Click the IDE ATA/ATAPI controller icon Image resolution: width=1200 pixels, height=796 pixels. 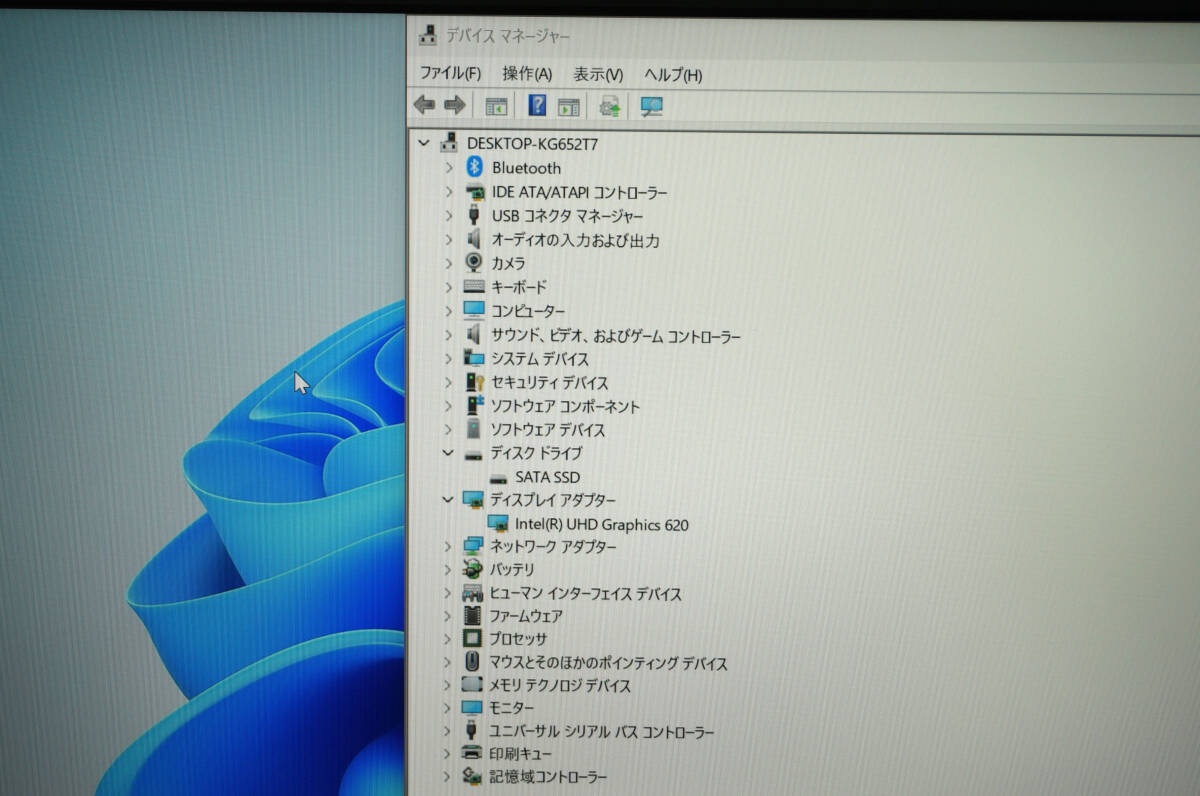[x=475, y=192]
